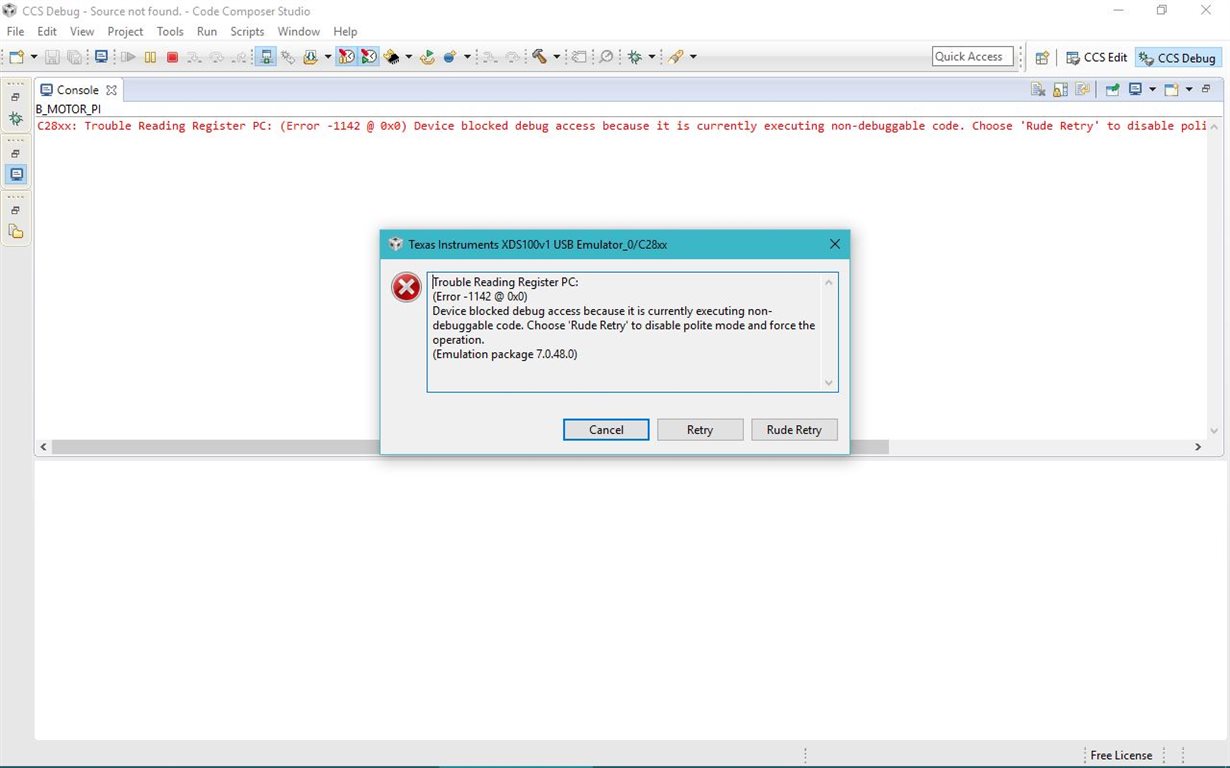
Task: Click the New file toolbar icon
Action: 17,57
